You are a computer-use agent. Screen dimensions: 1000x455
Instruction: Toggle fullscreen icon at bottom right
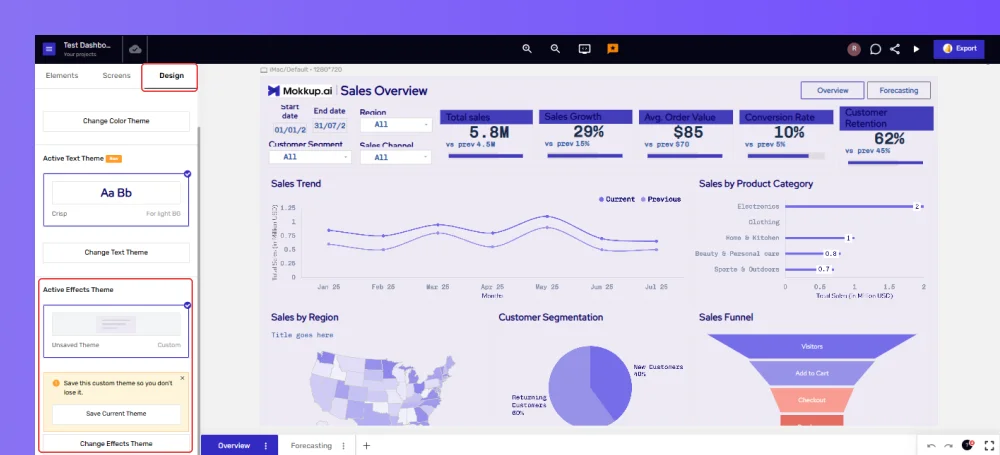(x=989, y=445)
